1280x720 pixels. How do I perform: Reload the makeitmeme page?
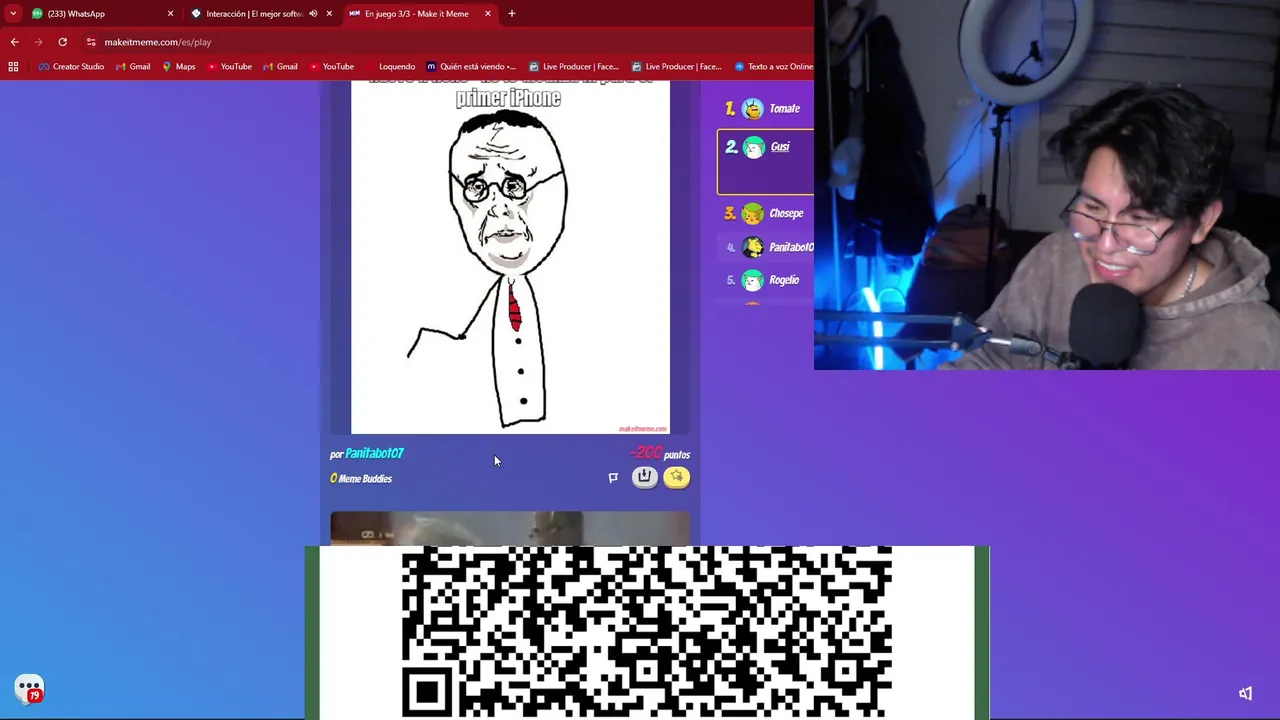click(x=62, y=42)
